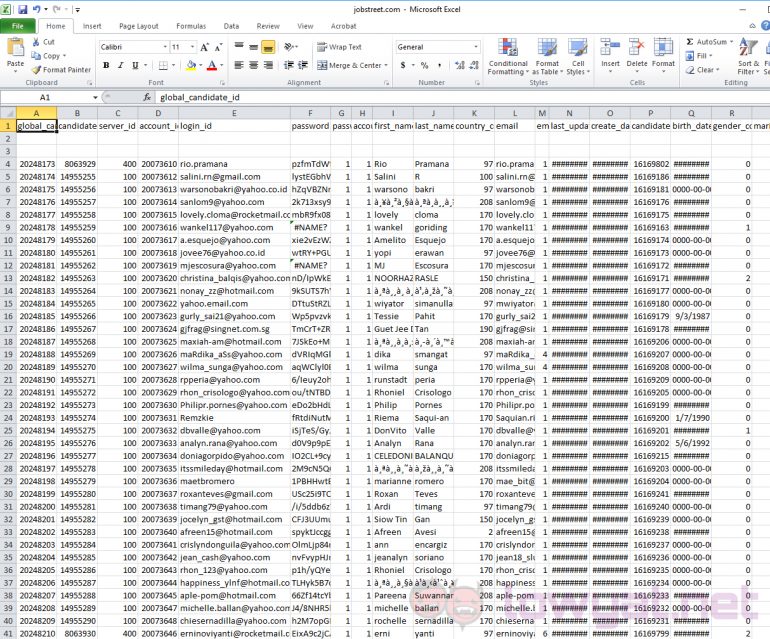Viewport: 770px width, 639px height.
Task: Open the Name Box dropdown arrow
Action: (x=95, y=97)
